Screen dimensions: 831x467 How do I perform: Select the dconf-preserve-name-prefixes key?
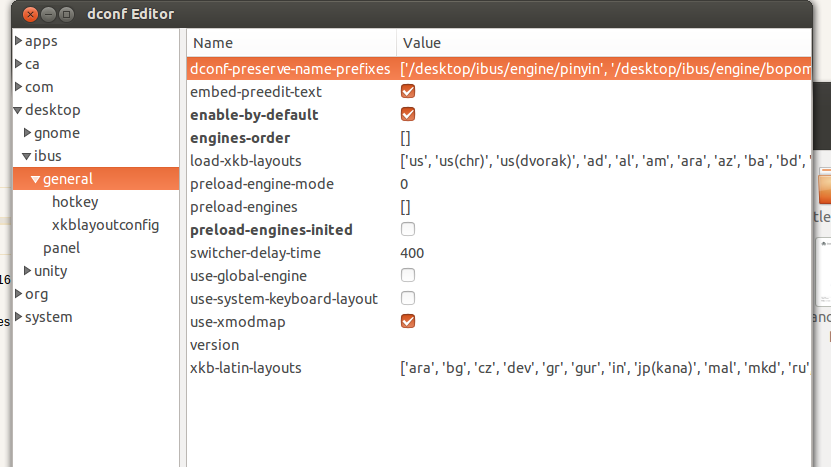pyautogui.click(x=290, y=69)
